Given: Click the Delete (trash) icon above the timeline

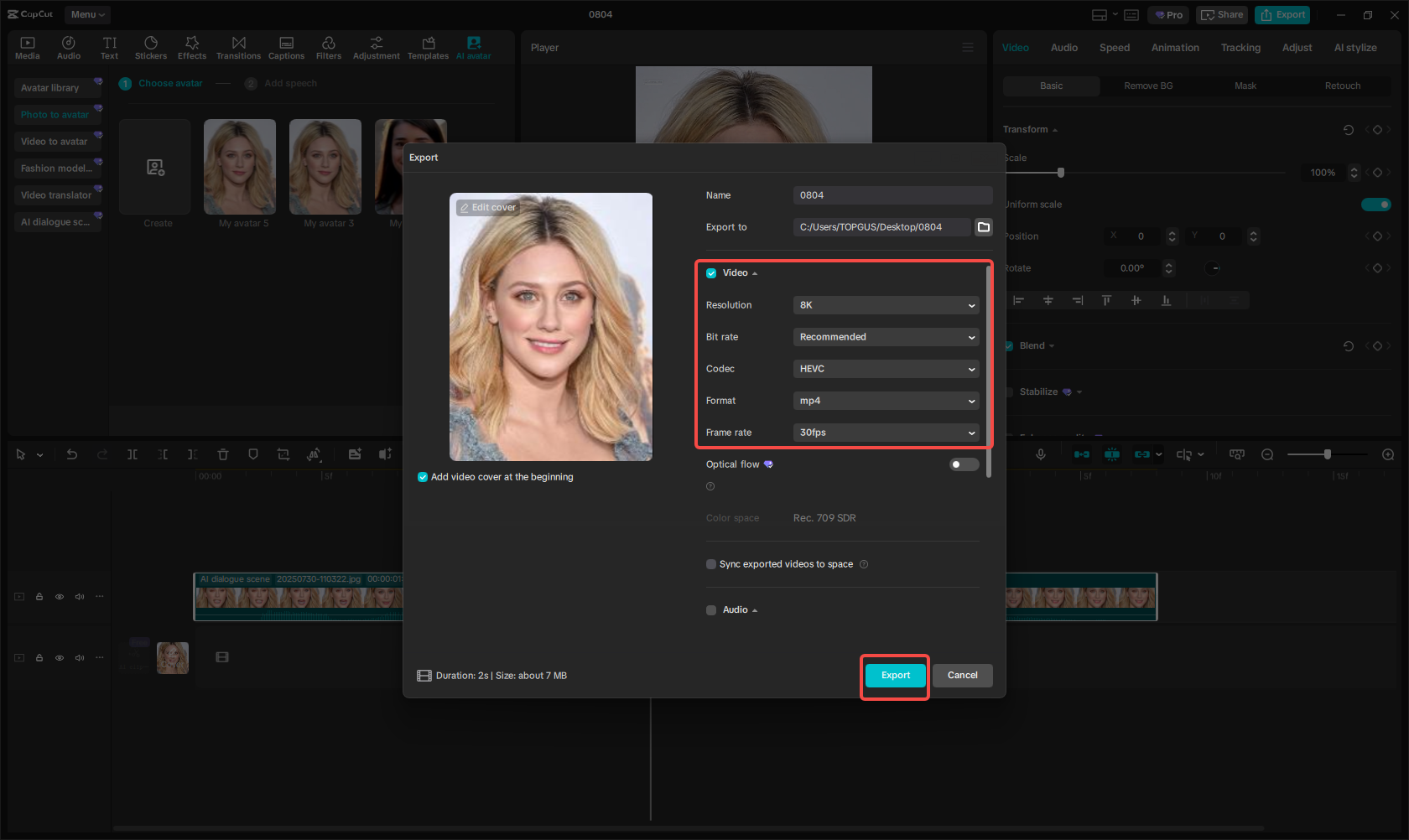Looking at the screenshot, I should tap(222, 454).
